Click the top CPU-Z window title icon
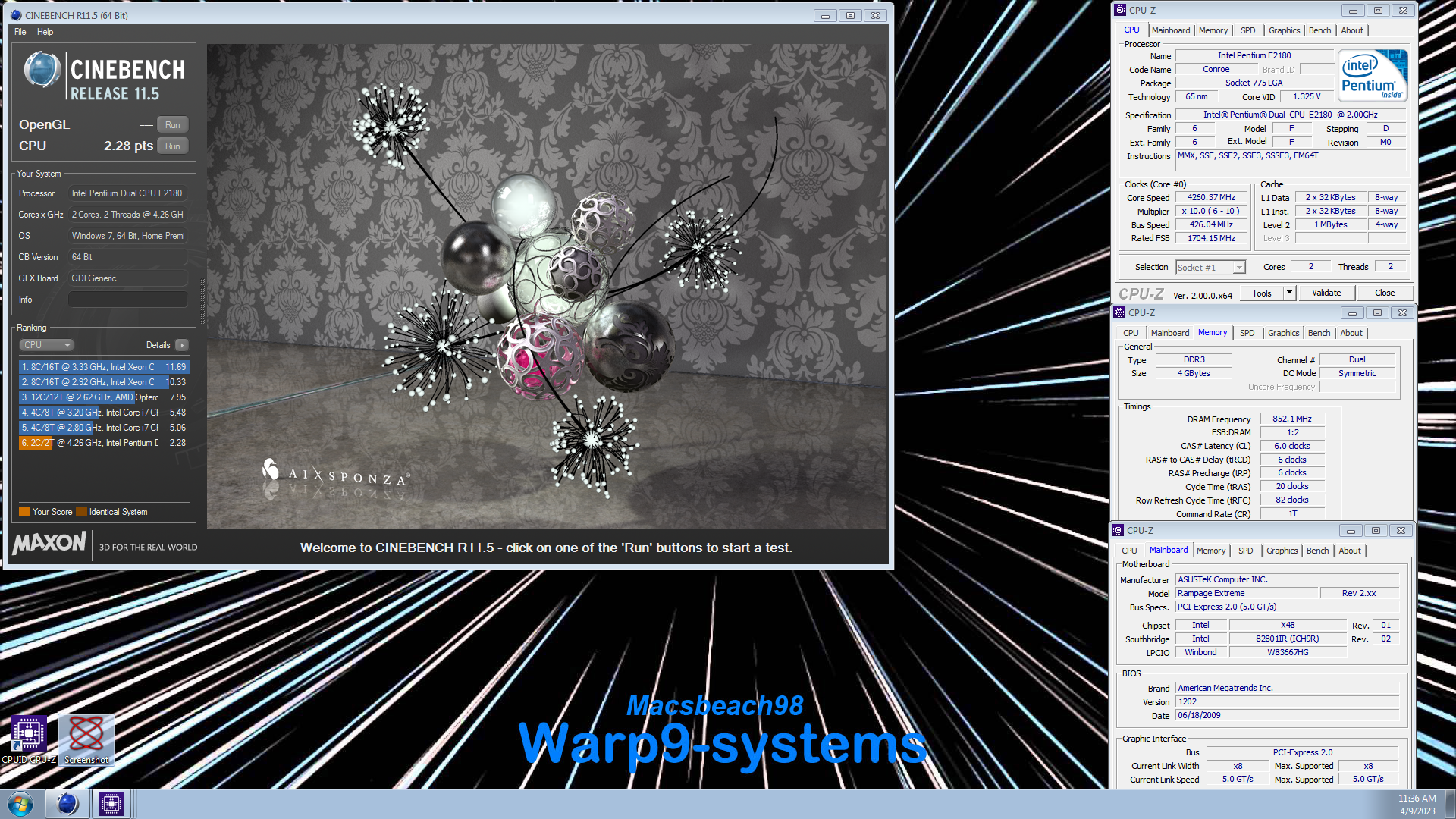The width and height of the screenshot is (1456, 819). (1120, 10)
